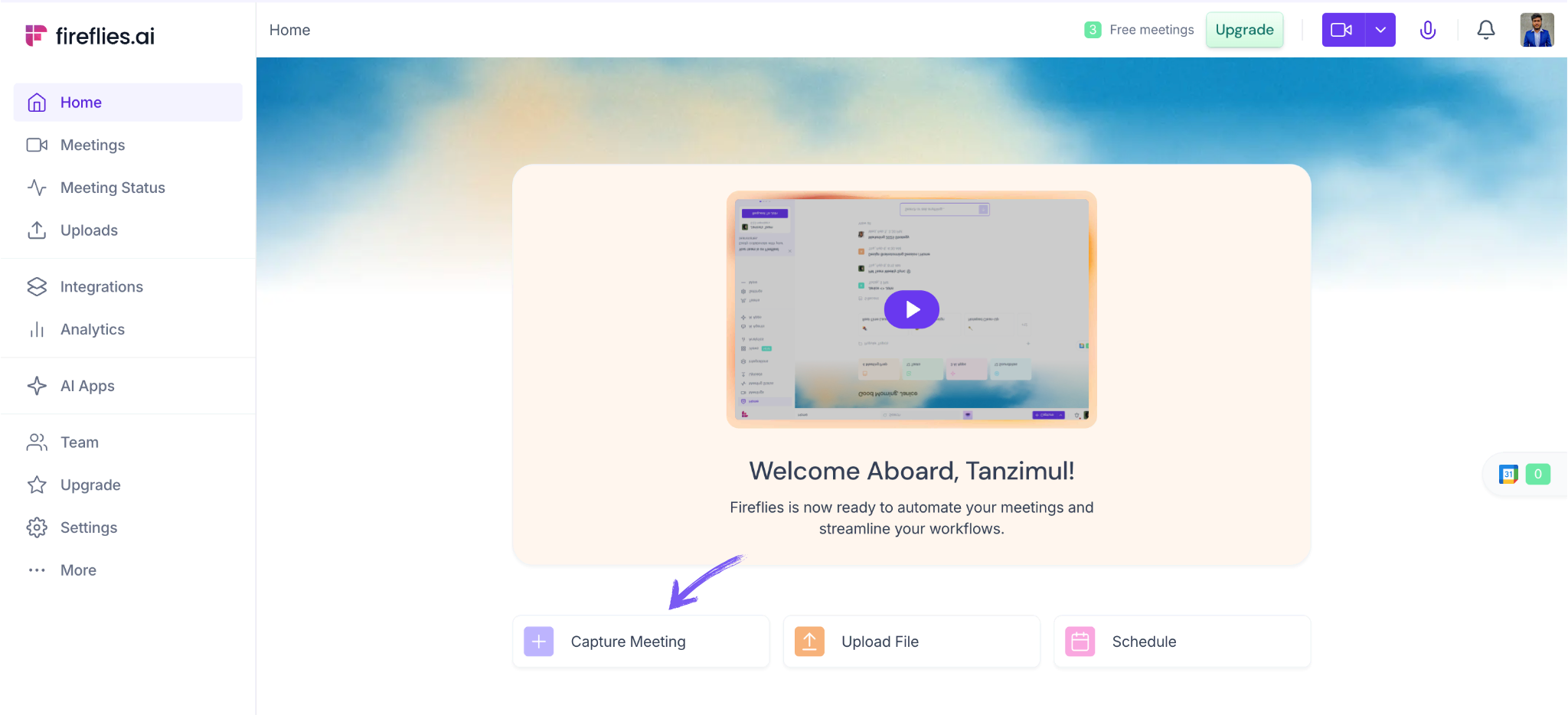Open Meetings in the sidebar
Screen dimensions: 1568x715
[93, 145]
